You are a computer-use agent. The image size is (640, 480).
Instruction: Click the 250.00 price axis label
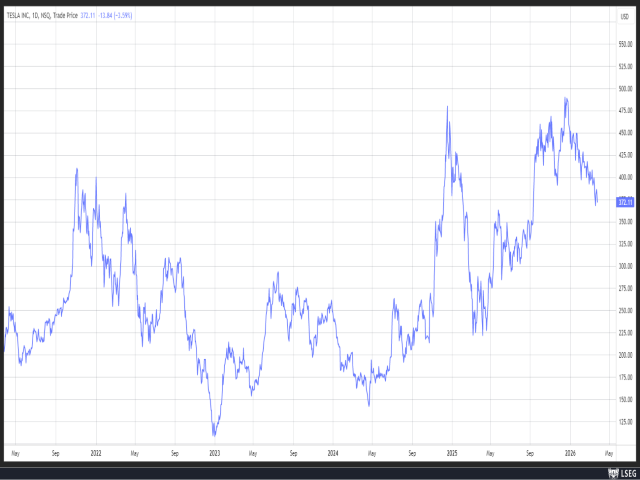(x=626, y=311)
